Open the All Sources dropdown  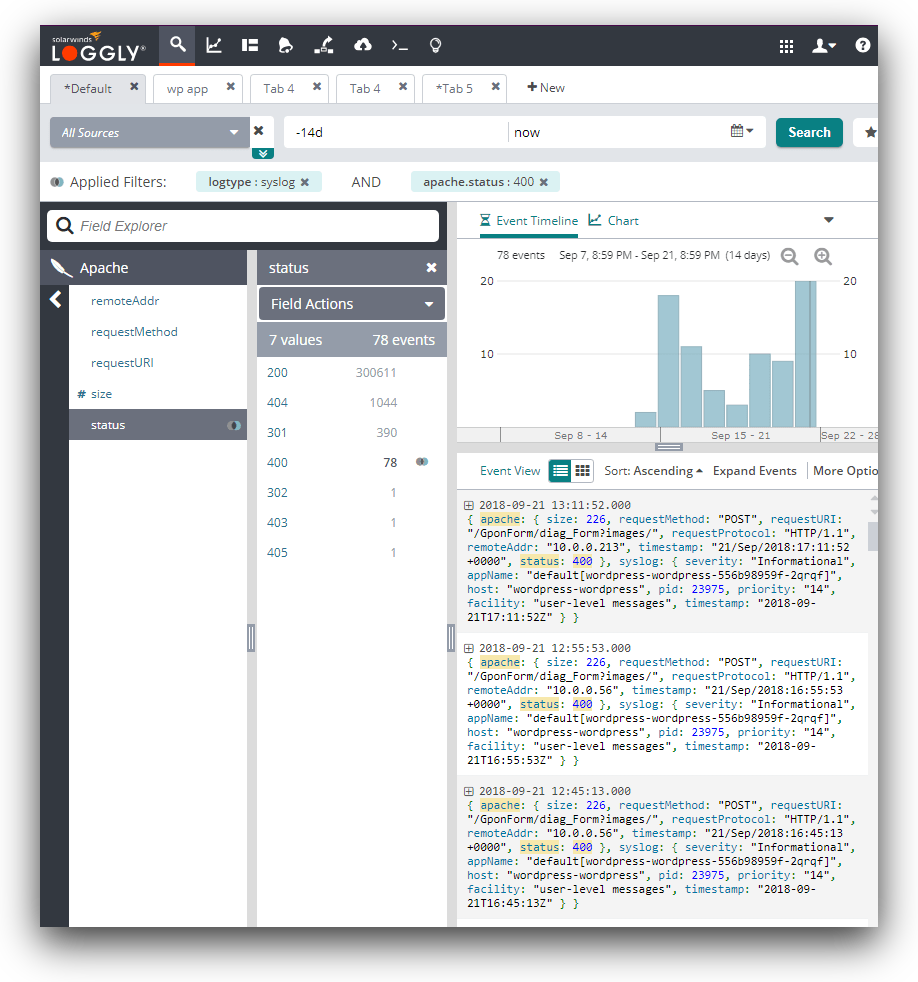[150, 132]
